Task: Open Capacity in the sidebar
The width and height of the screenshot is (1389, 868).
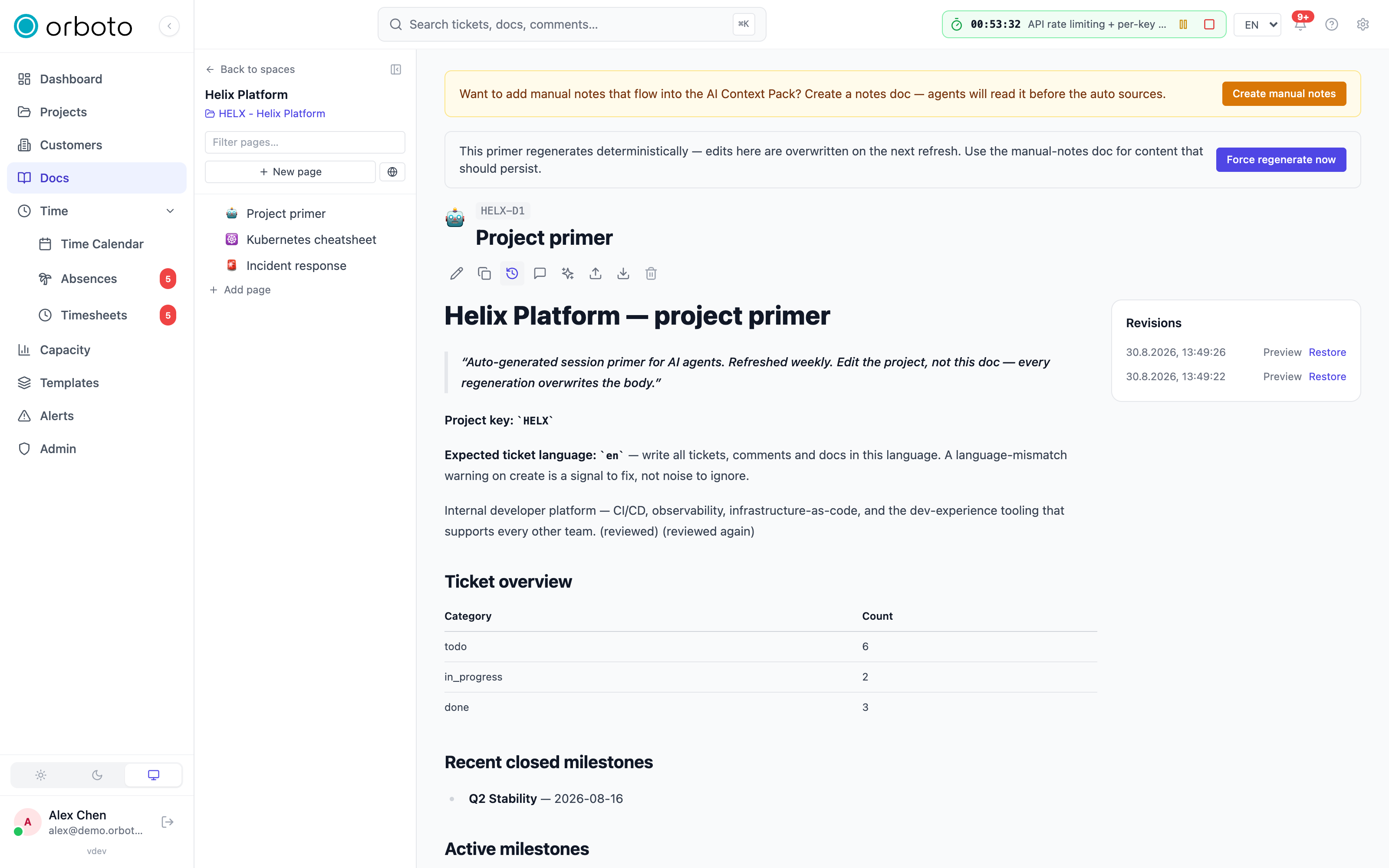Action: point(96,350)
